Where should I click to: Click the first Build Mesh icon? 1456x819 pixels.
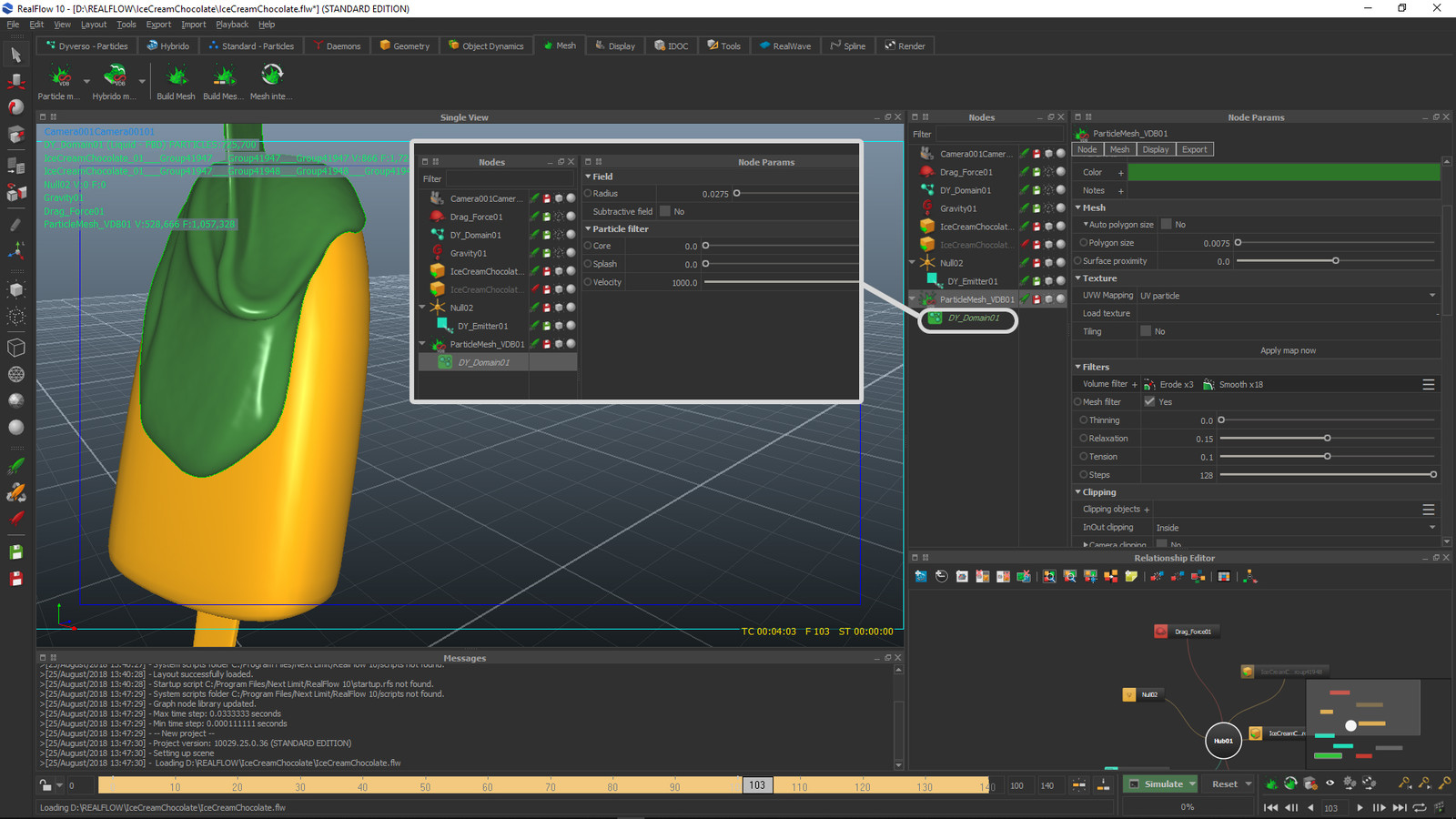pos(177,76)
